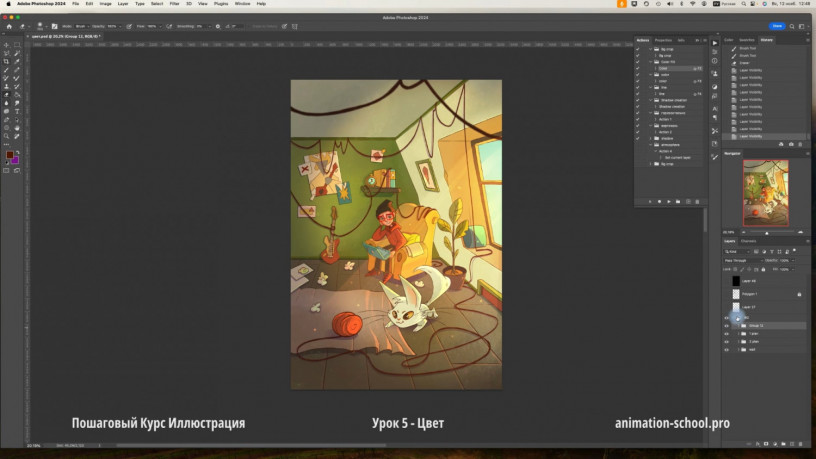This screenshot has width=816, height=459.
Task: Click the Navigator preview thumbnail
Action: point(766,193)
